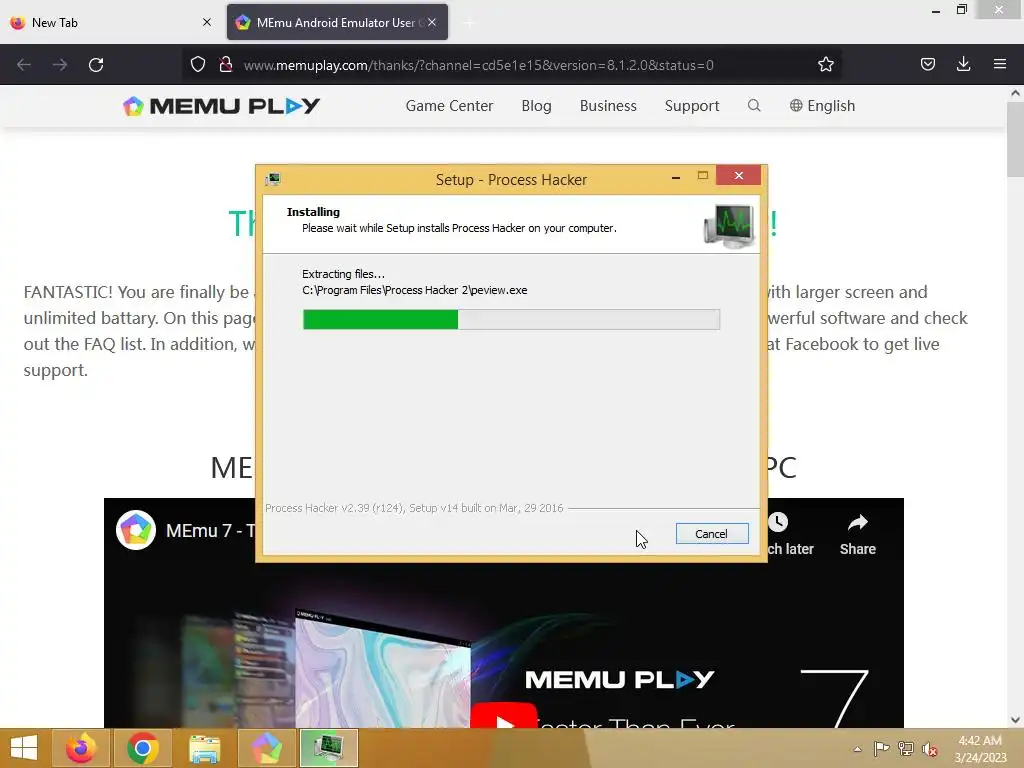Open tracking protection shield icon
1024x768 pixels.
click(x=198, y=65)
